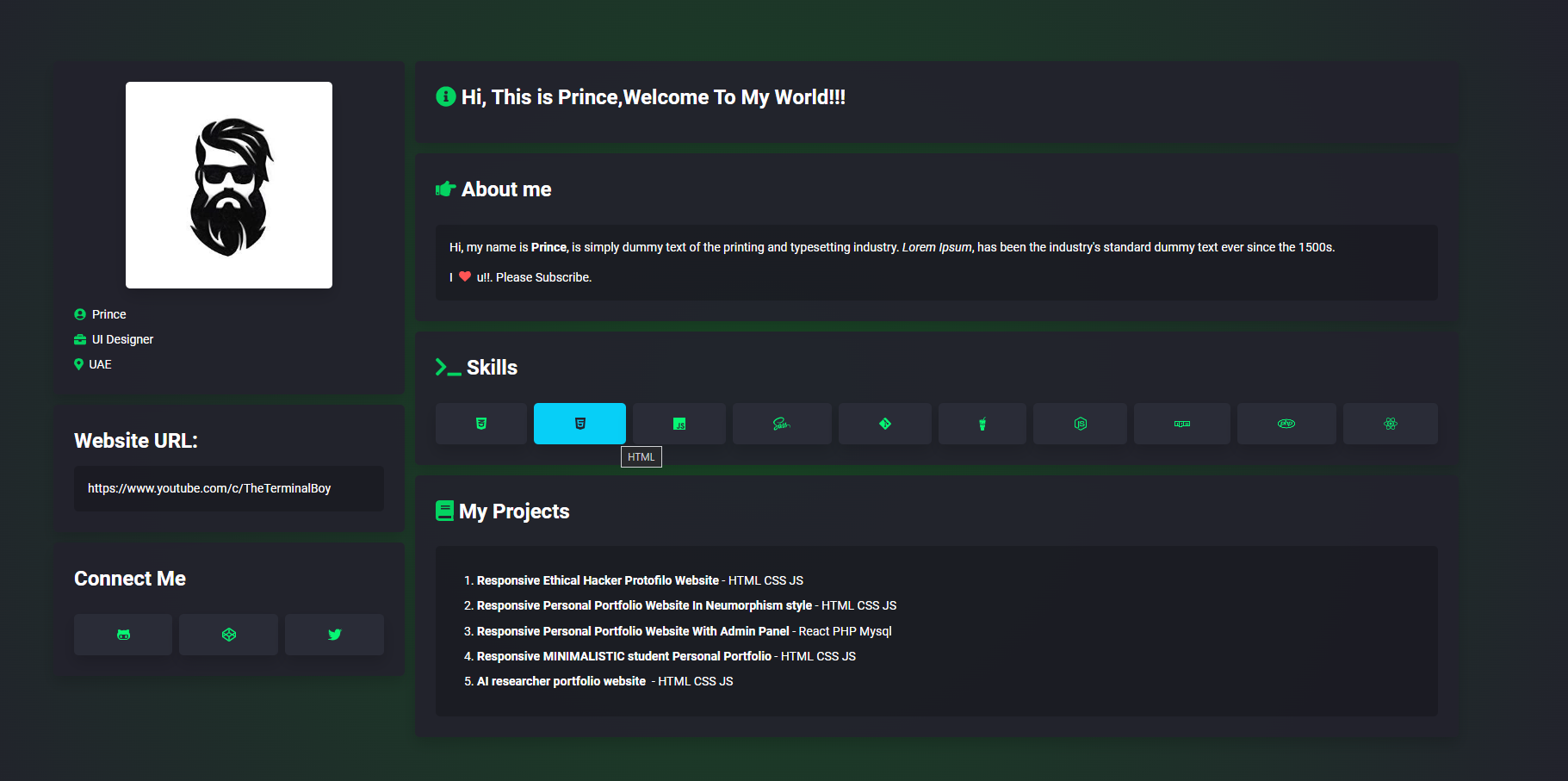1568x781 pixels.
Task: Click the Git skill icon
Action: (885, 424)
